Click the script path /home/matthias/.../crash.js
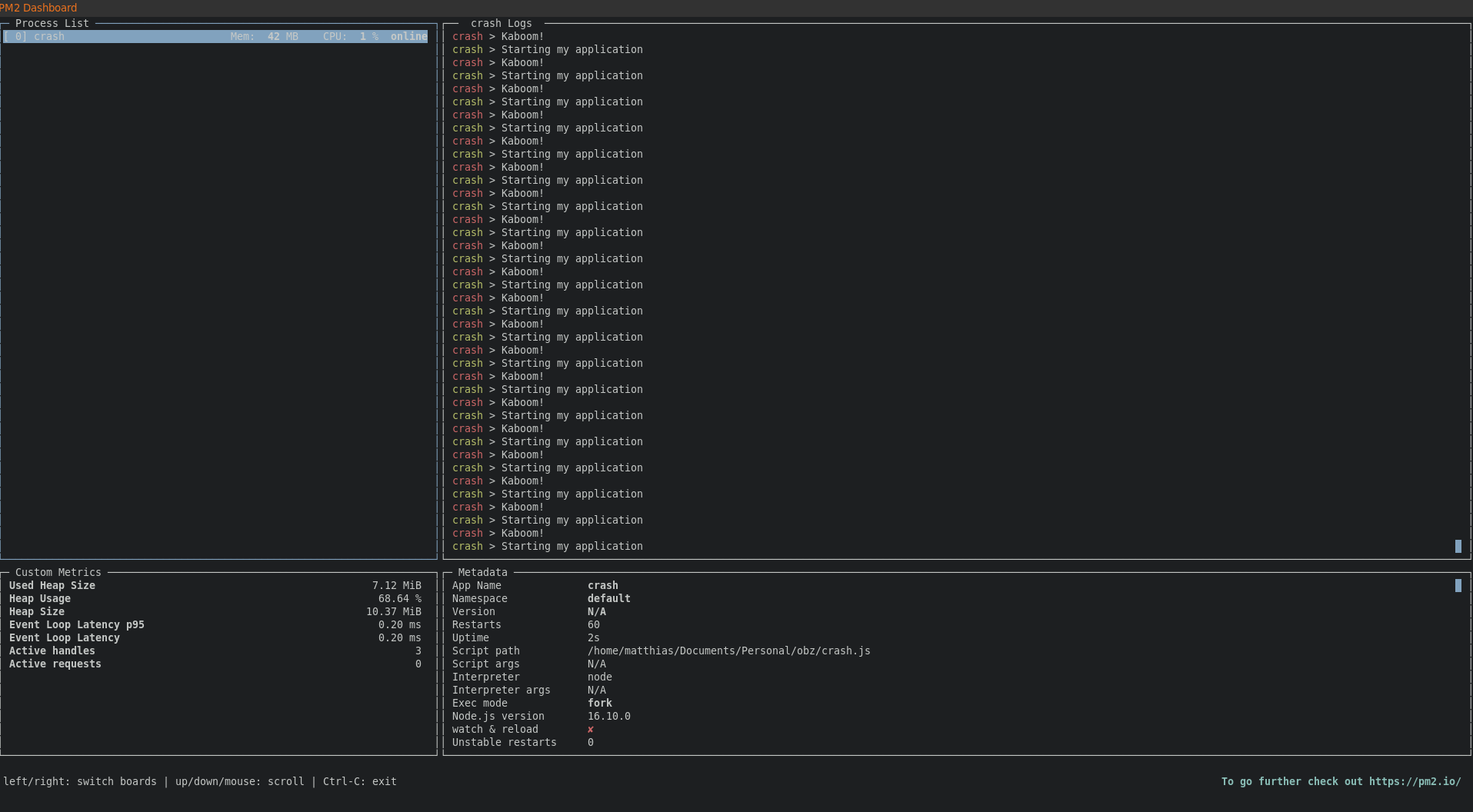Viewport: 1473px width, 812px height. (728, 651)
